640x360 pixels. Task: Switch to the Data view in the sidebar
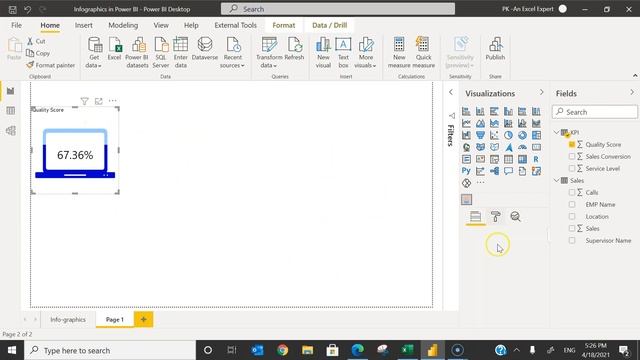pyautogui.click(x=11, y=111)
